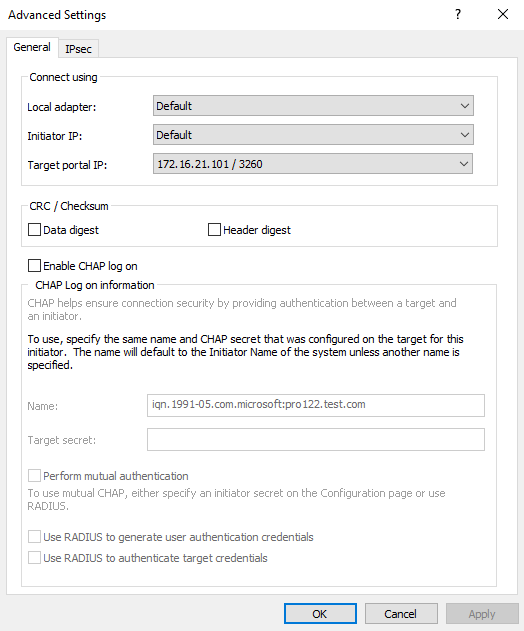Image resolution: width=524 pixels, height=631 pixels.
Task: Enable the Data digest checkbox
Action: (34, 230)
